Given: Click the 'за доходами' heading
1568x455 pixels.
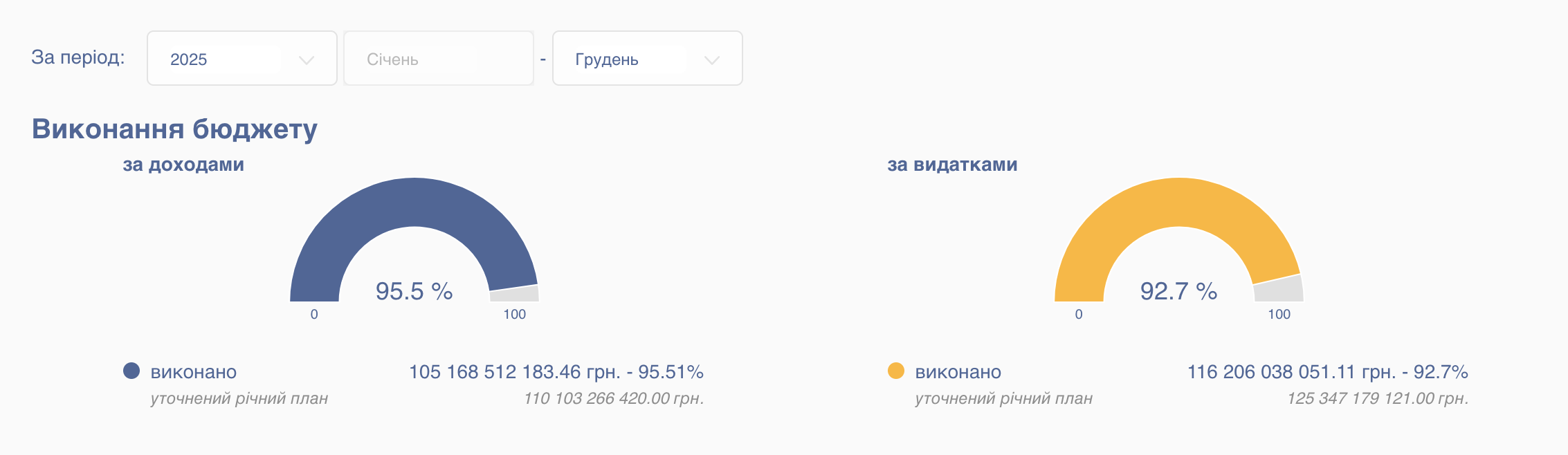Looking at the screenshot, I should (x=183, y=165).
